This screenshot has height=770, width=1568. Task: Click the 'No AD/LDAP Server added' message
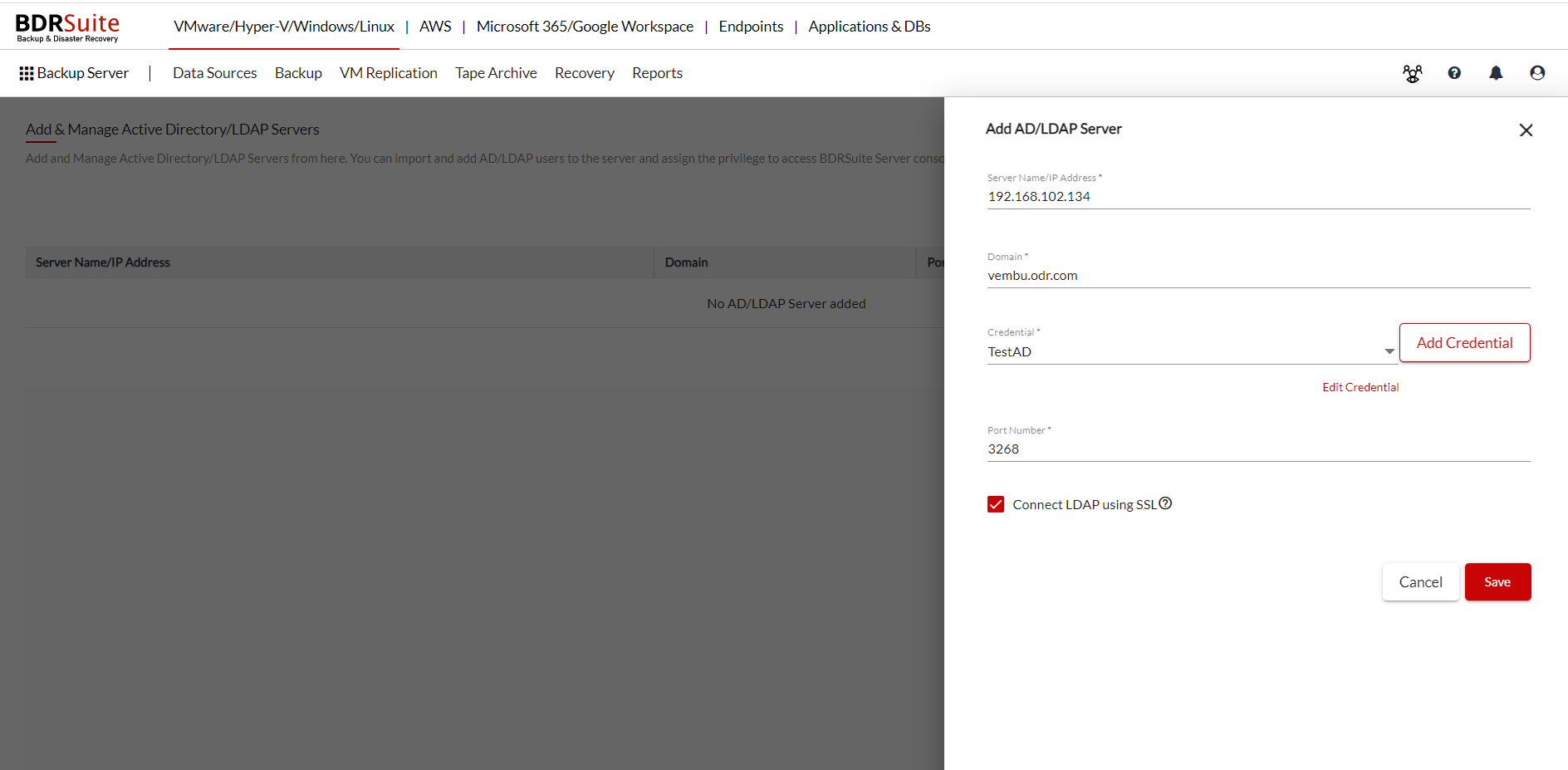click(786, 304)
